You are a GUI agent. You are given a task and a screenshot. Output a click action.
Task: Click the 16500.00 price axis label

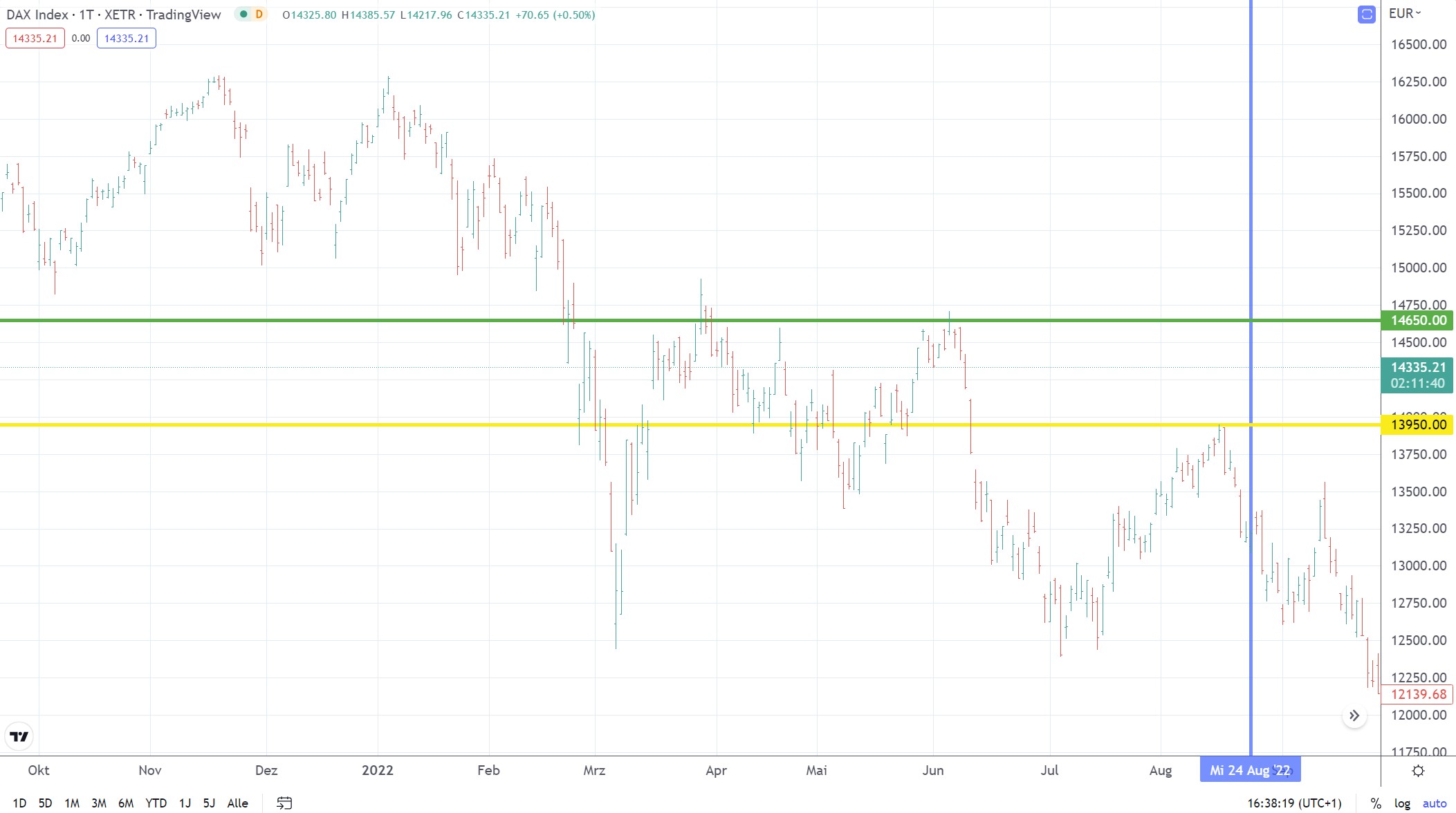1419,44
